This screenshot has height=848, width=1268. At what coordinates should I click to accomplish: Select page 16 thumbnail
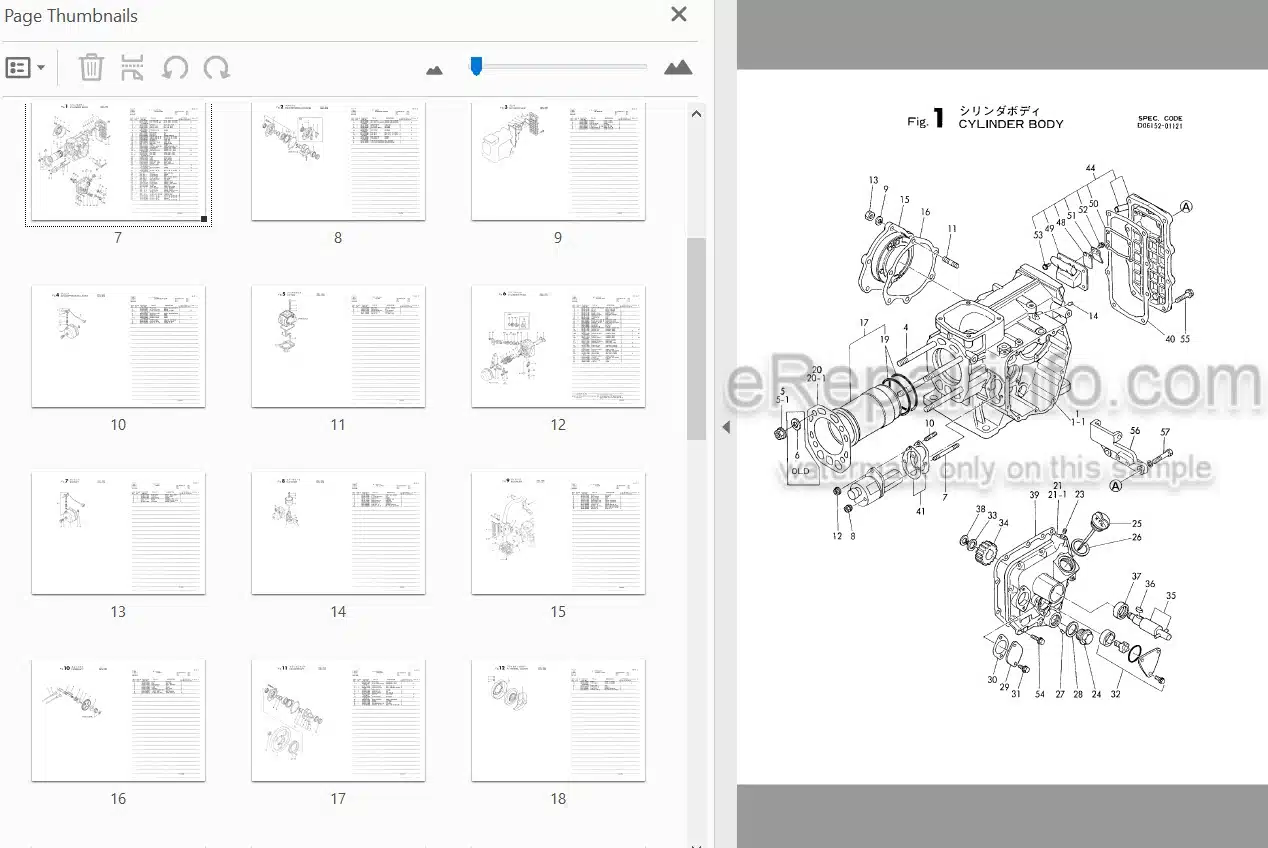click(x=118, y=720)
